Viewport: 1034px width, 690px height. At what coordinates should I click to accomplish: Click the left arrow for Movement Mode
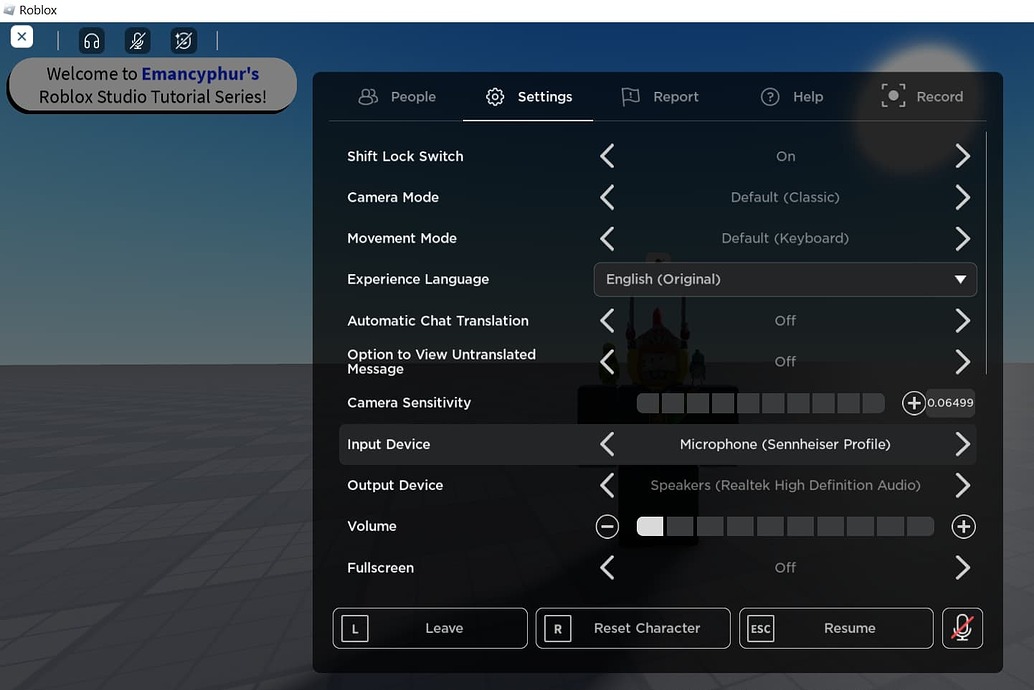coord(607,238)
